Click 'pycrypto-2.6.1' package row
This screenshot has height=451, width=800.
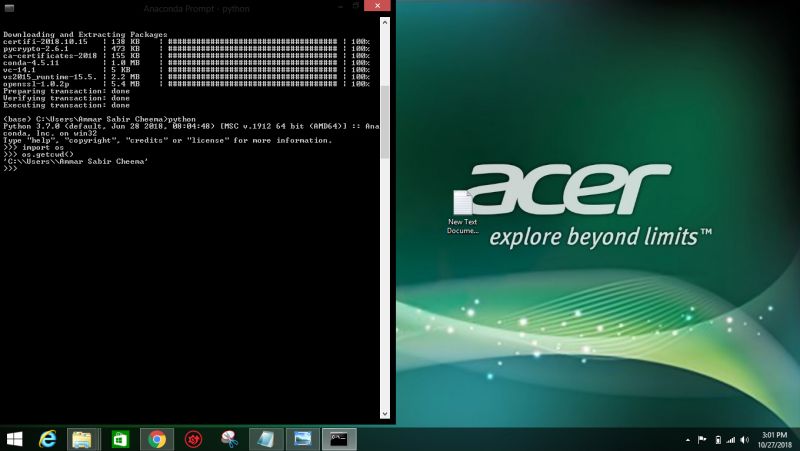coord(186,49)
